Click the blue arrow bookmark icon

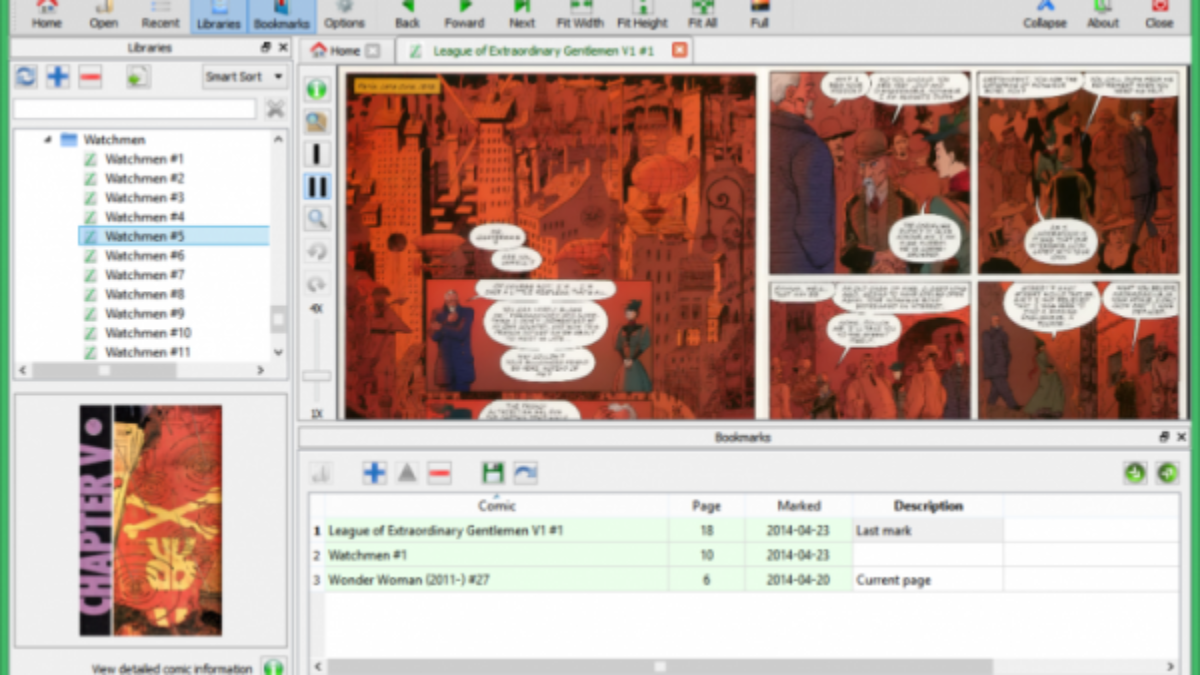[x=525, y=473]
